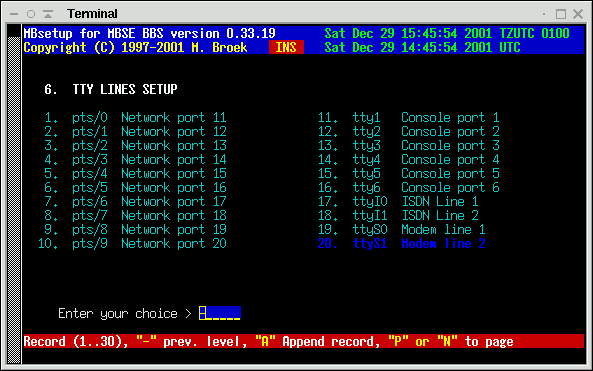Close the Terminal window
Image resolution: width=593 pixels, height=371 pixels.
coord(578,14)
